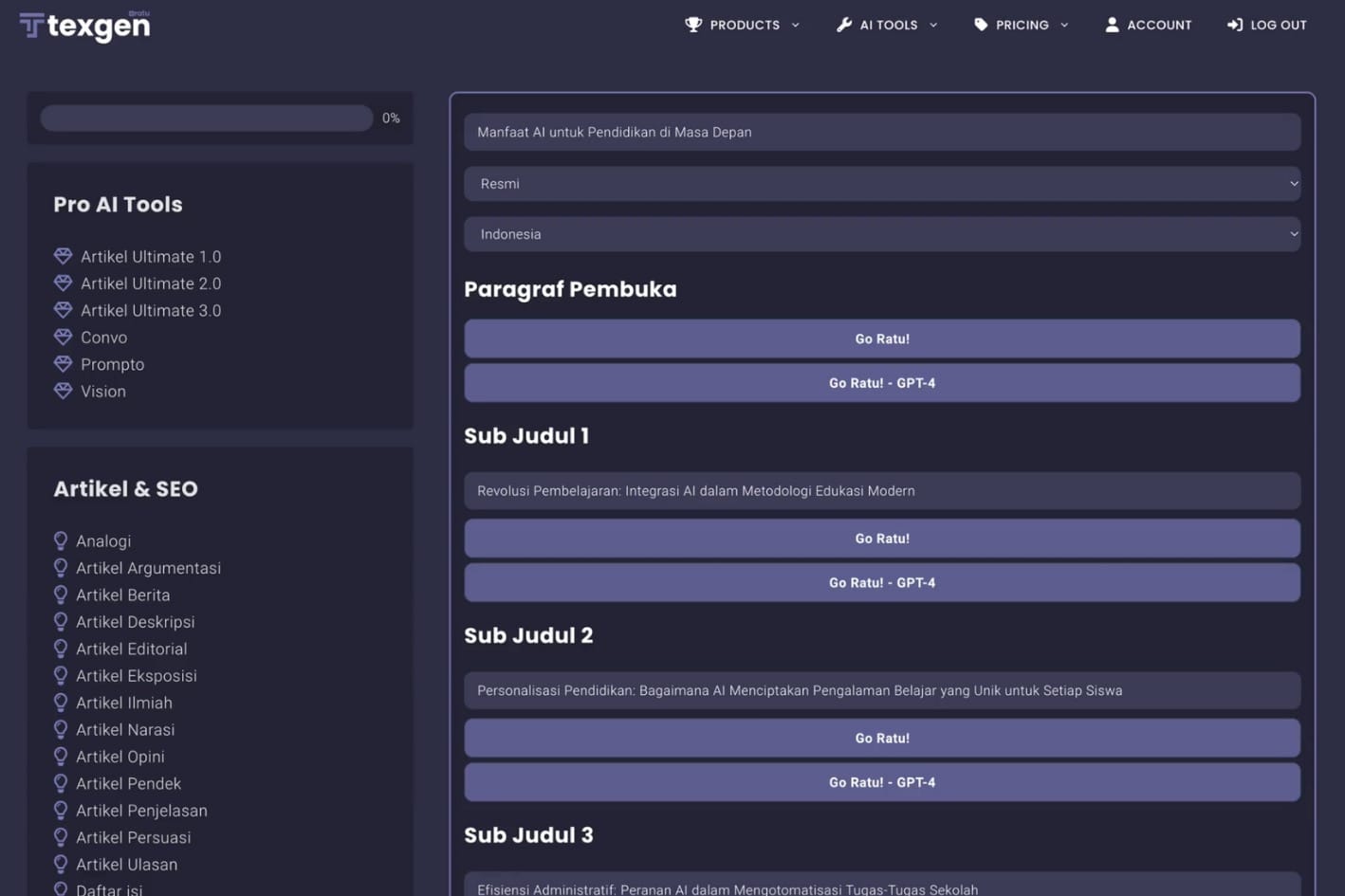Click the price tag icon beside Pricing
Screen dimensions: 1345x896
click(x=981, y=25)
